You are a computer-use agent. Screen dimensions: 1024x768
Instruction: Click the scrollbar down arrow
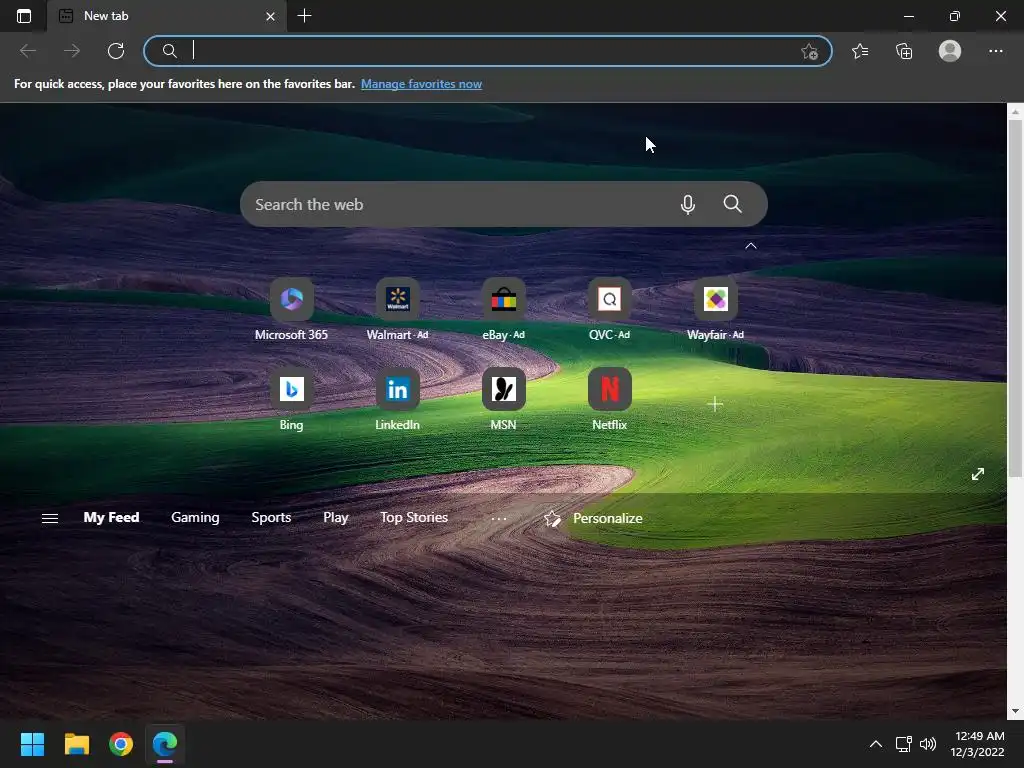pos(1015,711)
